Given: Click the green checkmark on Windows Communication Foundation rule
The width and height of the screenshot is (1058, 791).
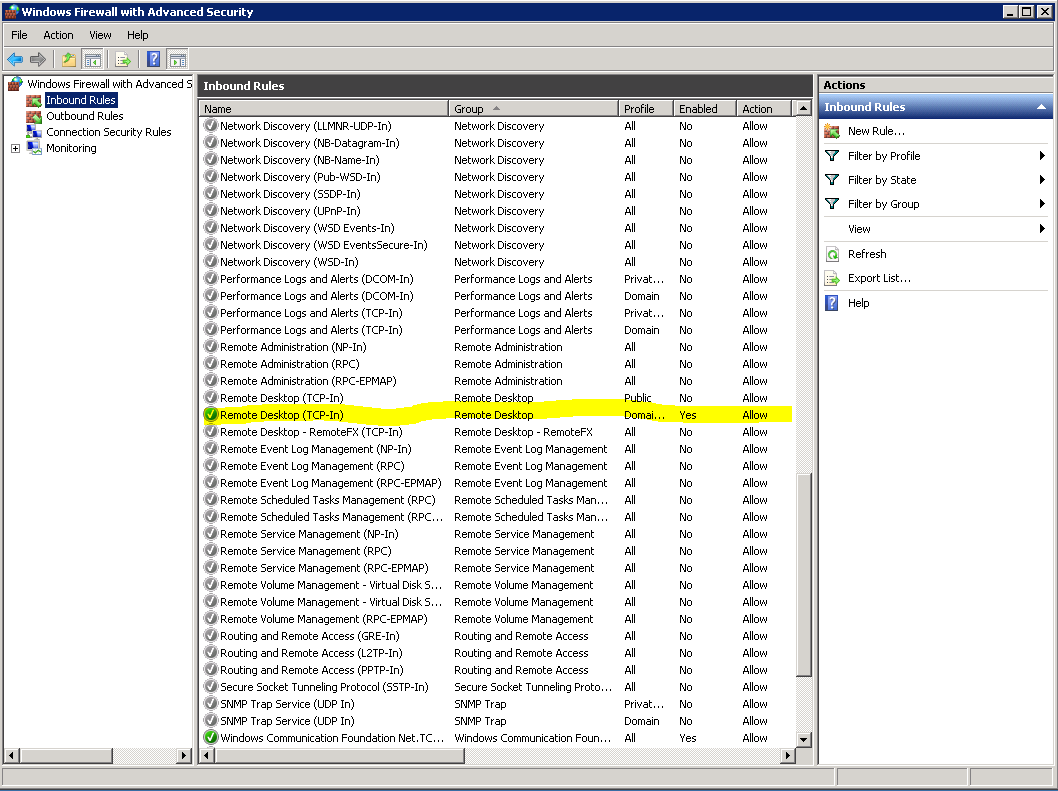Looking at the screenshot, I should pyautogui.click(x=210, y=738).
